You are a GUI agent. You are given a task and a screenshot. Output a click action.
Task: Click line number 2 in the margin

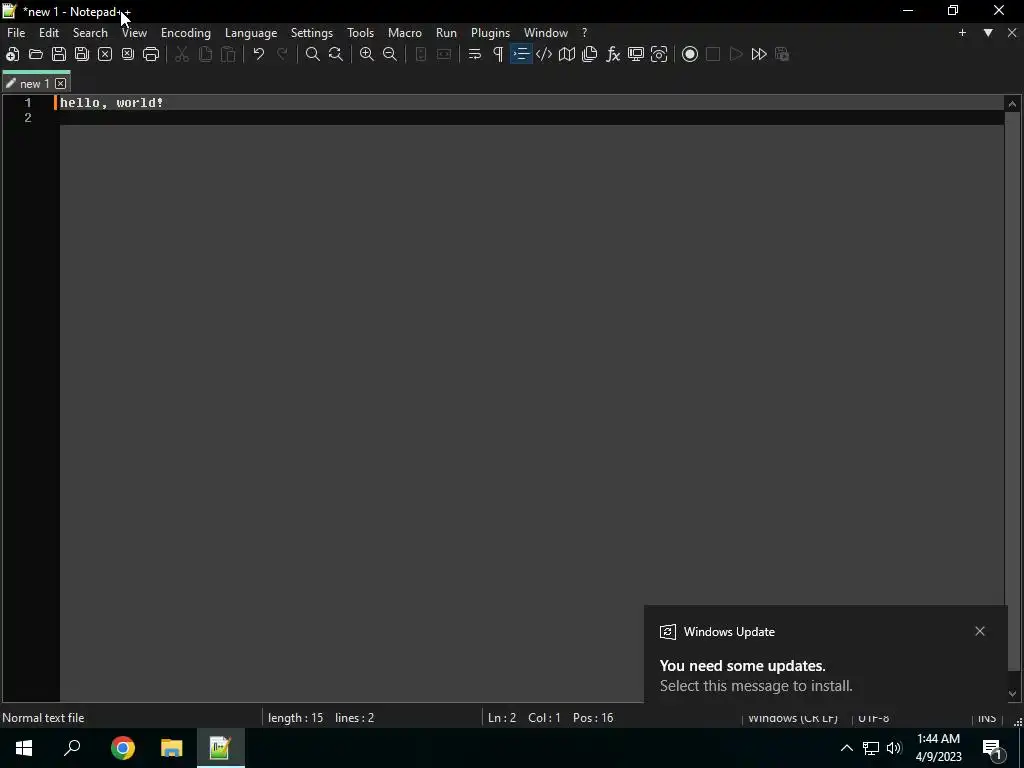[x=27, y=118]
